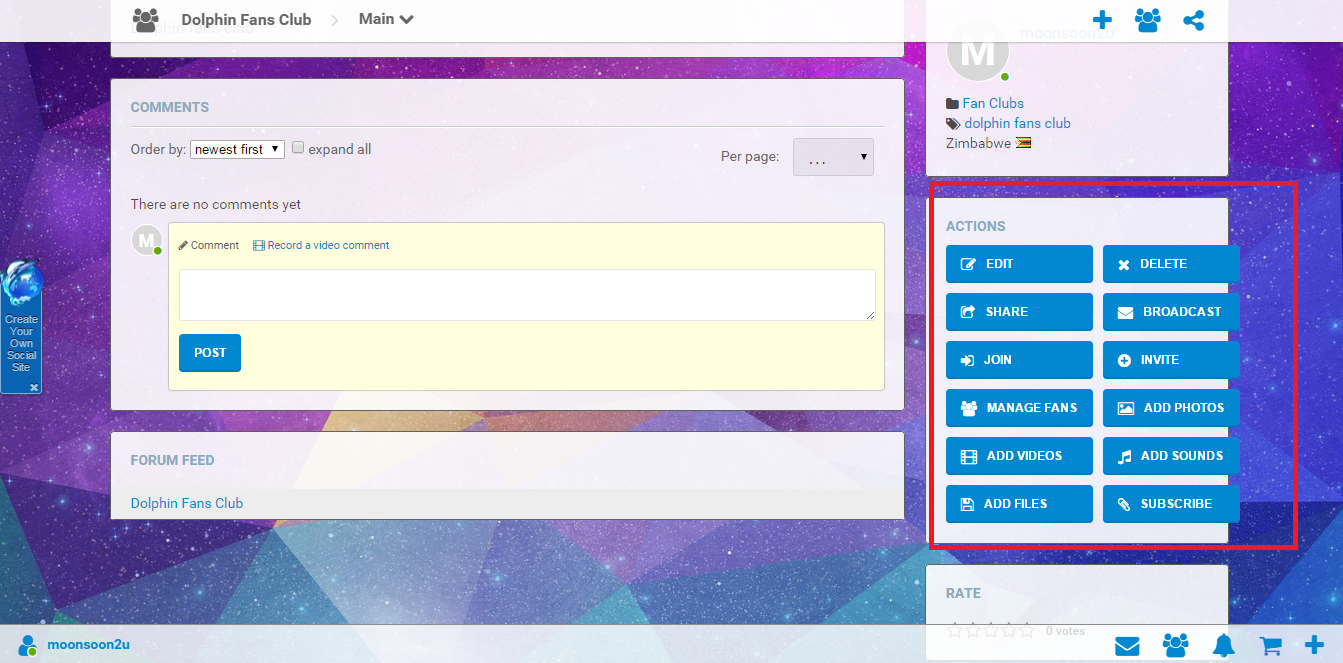Click the Join action button
The height and width of the screenshot is (663, 1343).
tap(1019, 360)
